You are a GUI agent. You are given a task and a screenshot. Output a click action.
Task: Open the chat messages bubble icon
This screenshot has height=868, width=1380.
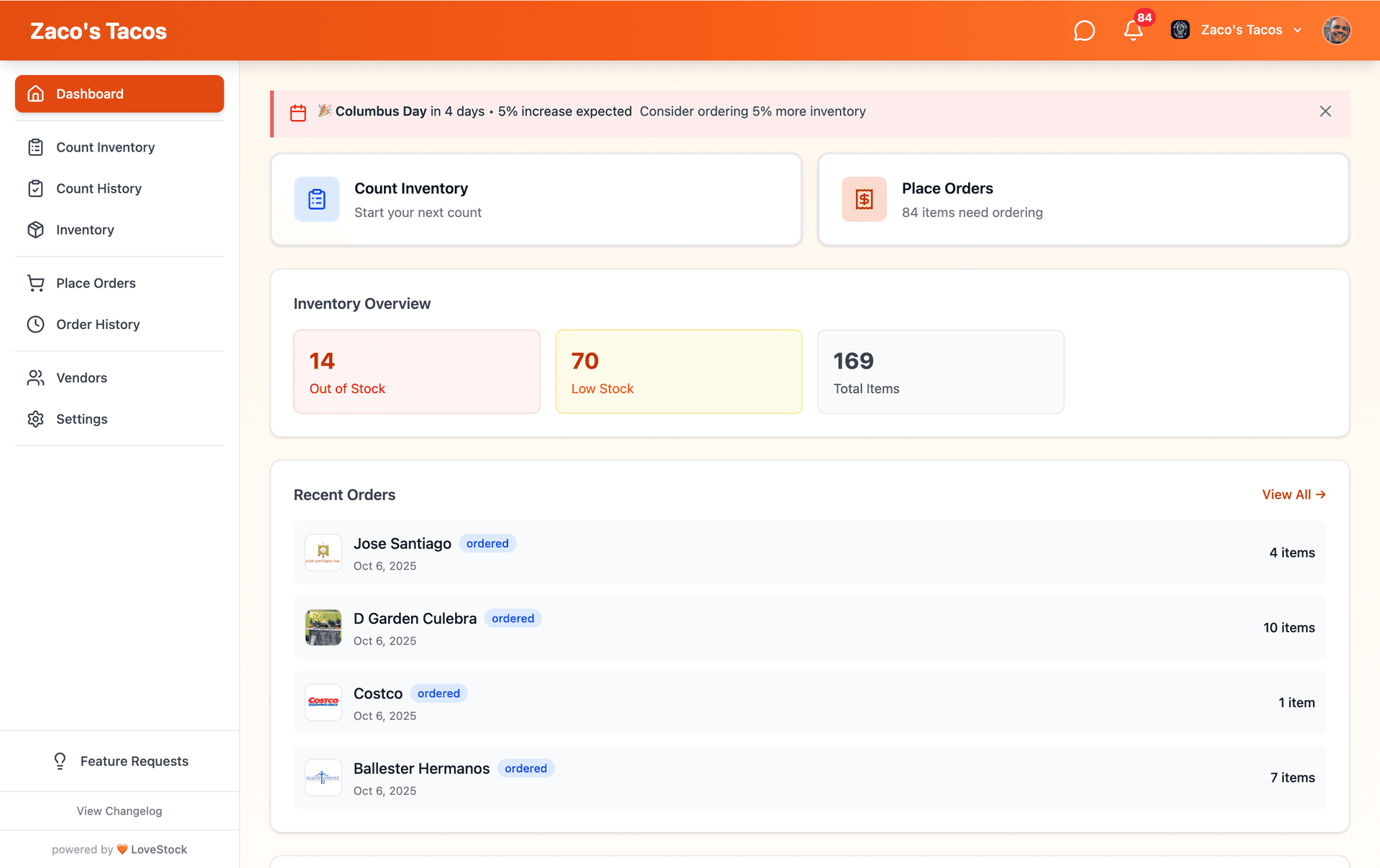click(1084, 31)
